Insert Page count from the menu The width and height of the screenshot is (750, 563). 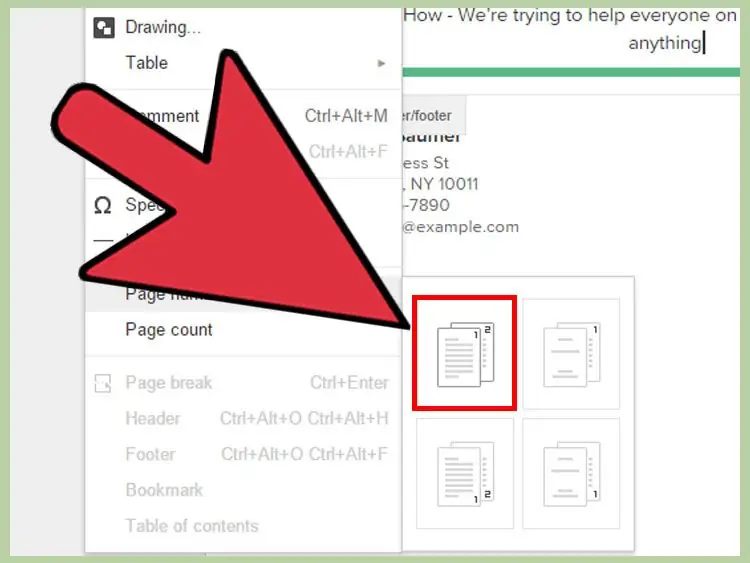click(x=169, y=330)
